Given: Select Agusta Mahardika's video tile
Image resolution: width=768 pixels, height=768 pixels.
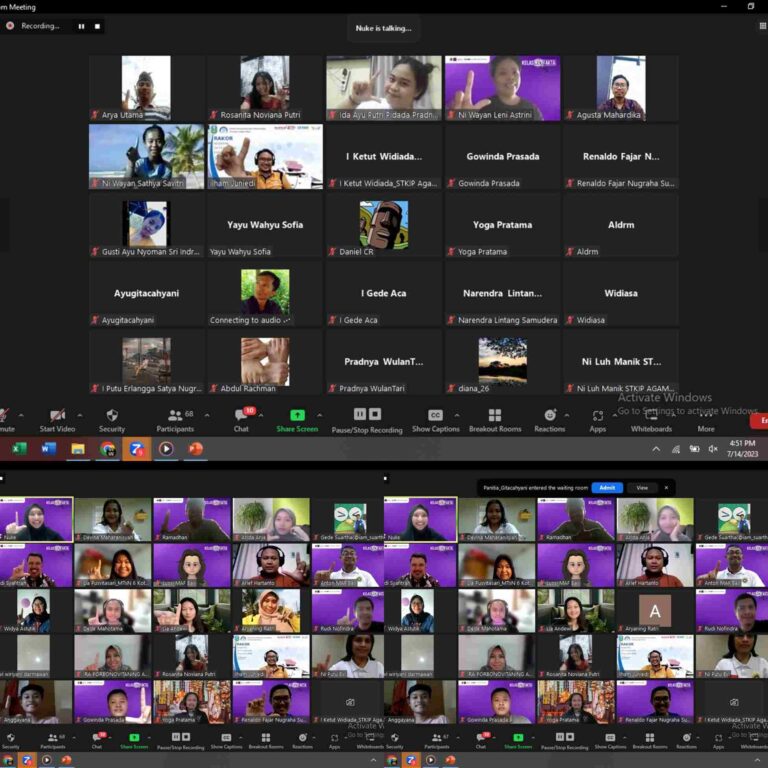Looking at the screenshot, I should click(x=621, y=88).
